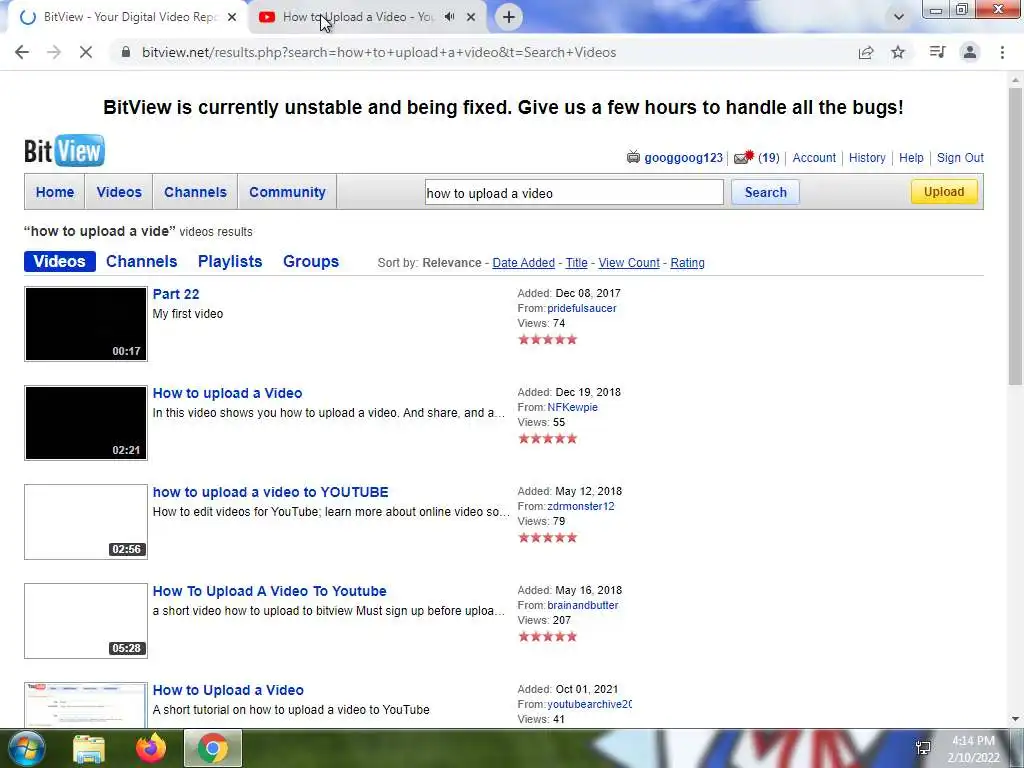Stop page loading with X button

(x=86, y=52)
